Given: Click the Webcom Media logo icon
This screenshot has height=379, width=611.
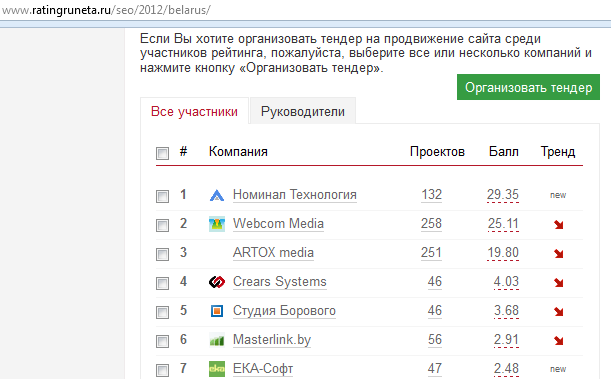Looking at the screenshot, I should (217, 224).
